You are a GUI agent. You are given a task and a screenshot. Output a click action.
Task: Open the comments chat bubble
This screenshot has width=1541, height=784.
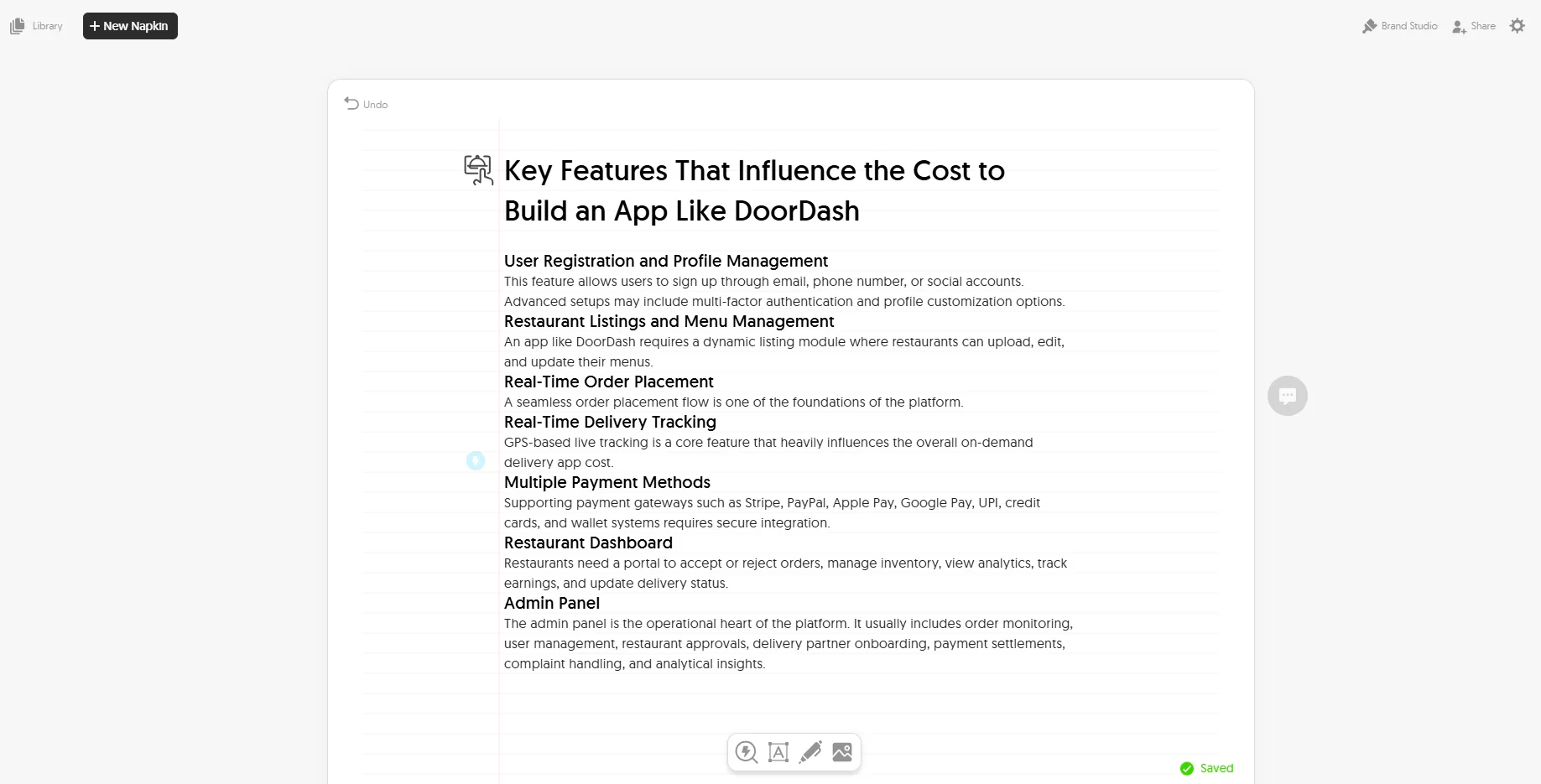tap(1287, 396)
